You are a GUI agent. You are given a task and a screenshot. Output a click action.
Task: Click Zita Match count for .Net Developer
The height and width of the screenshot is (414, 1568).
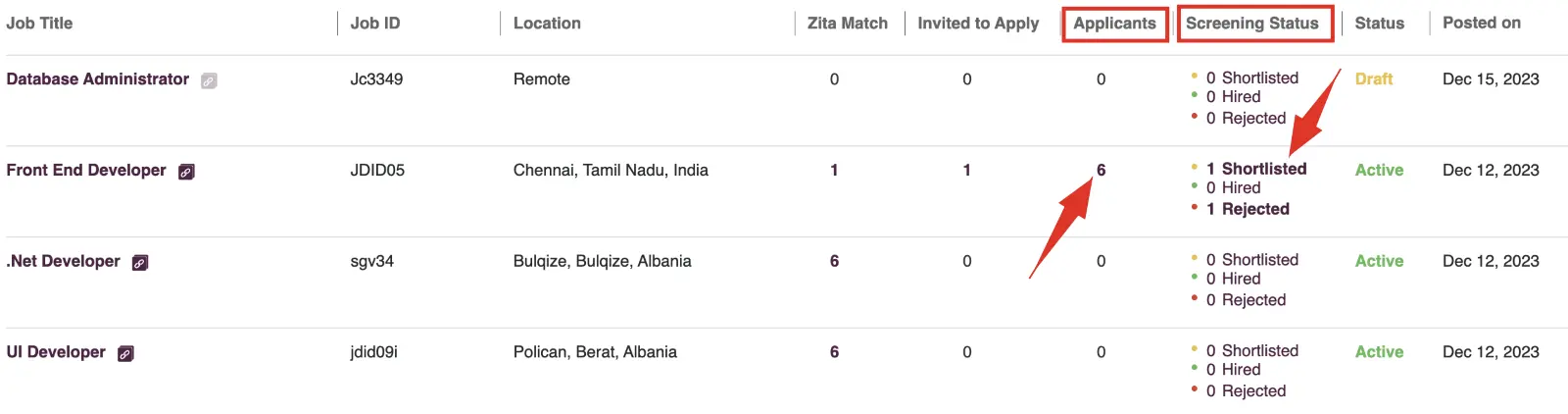pos(834,261)
